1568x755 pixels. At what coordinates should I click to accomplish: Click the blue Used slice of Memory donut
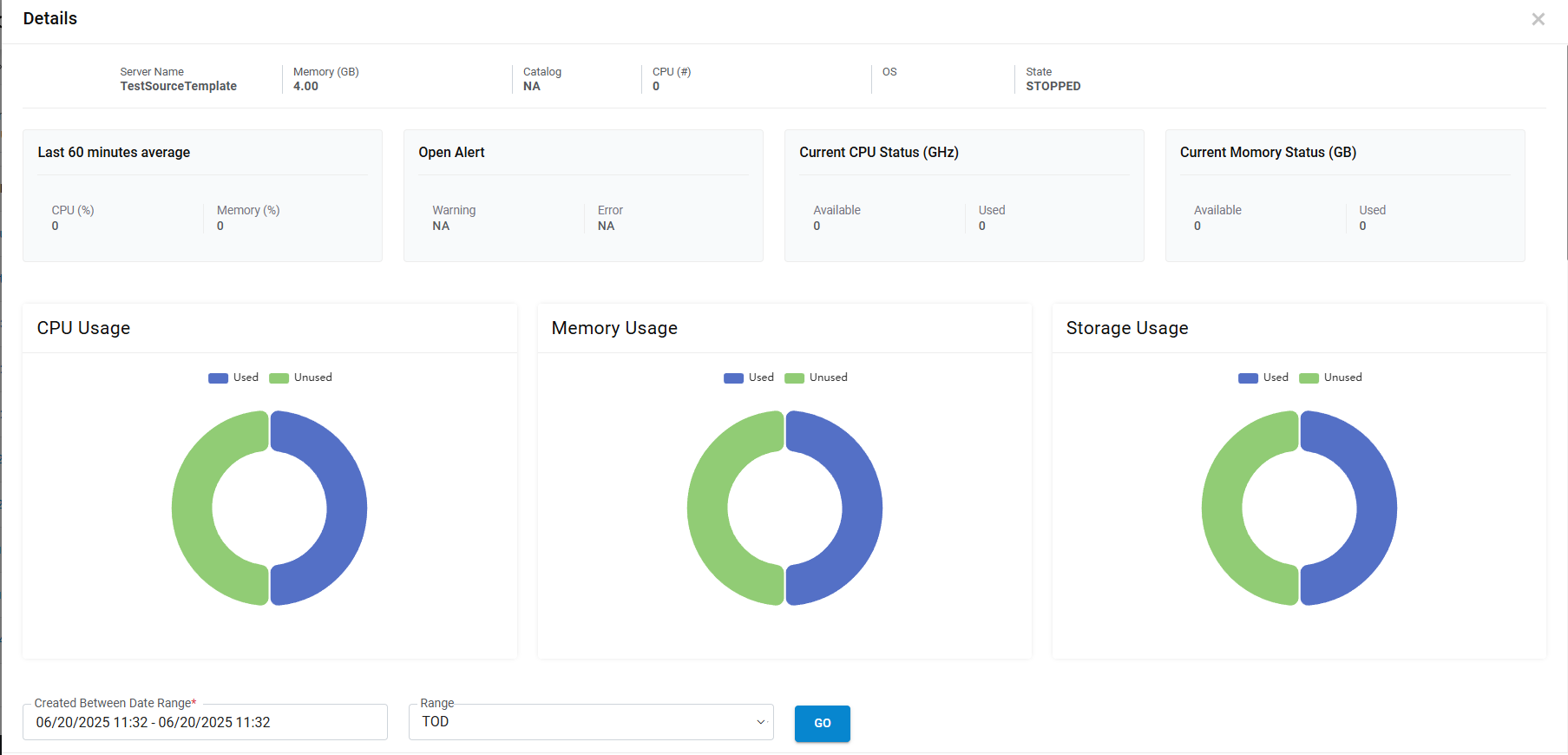tap(862, 508)
